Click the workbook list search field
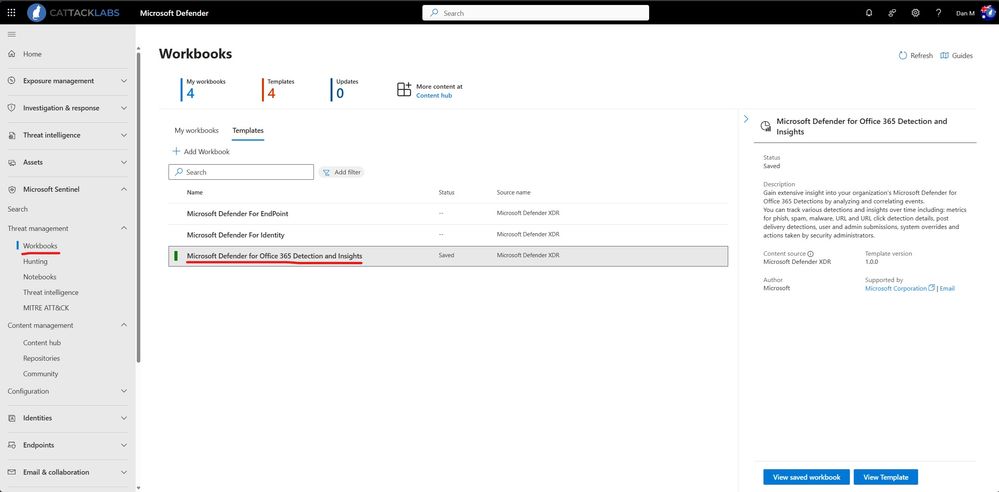The width and height of the screenshot is (999, 492). (x=241, y=172)
